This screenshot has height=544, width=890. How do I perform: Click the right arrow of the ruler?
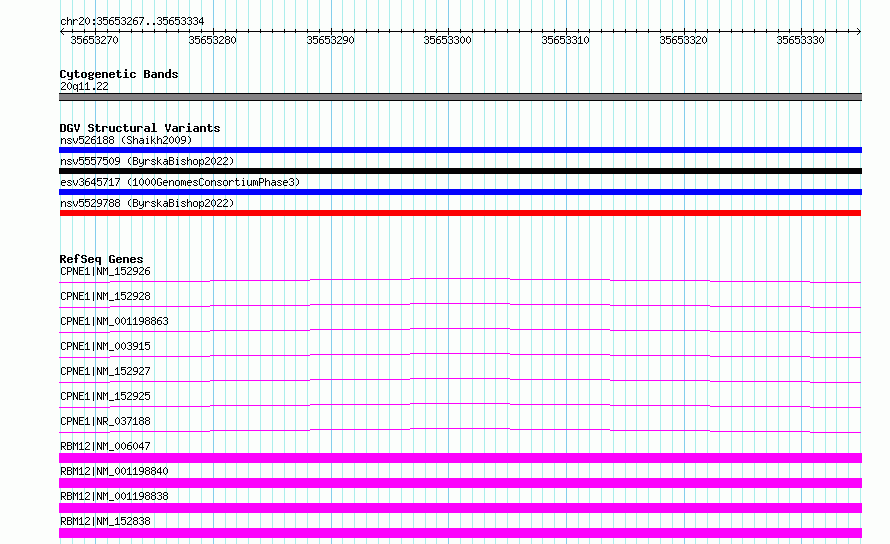pos(859,31)
